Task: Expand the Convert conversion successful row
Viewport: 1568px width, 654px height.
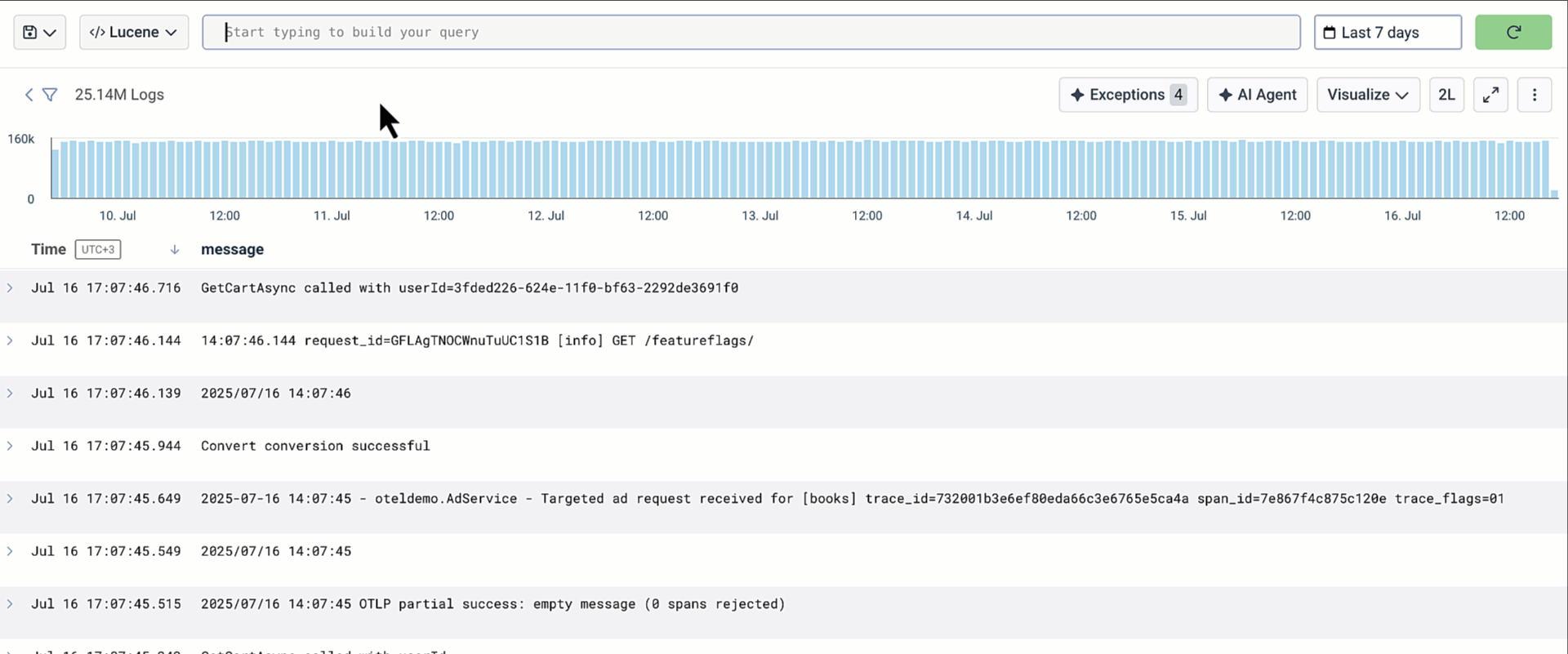Action: [10, 446]
